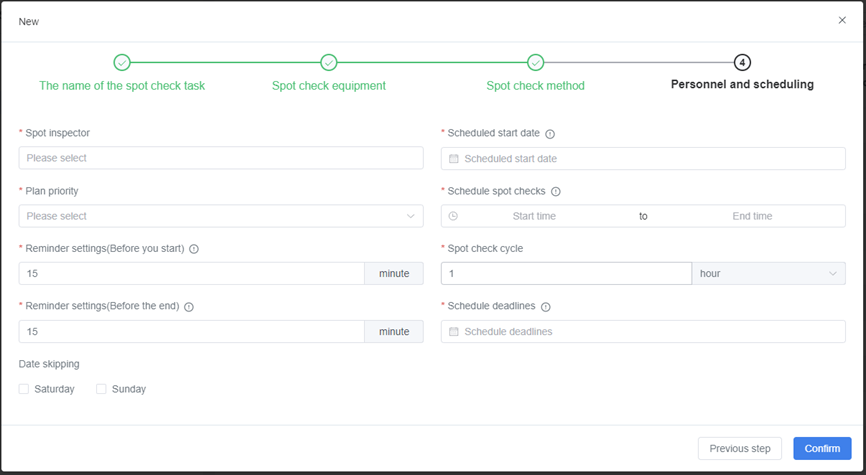Click the Spot check cycle number input
Image resolution: width=866 pixels, height=475 pixels.
tap(565, 274)
